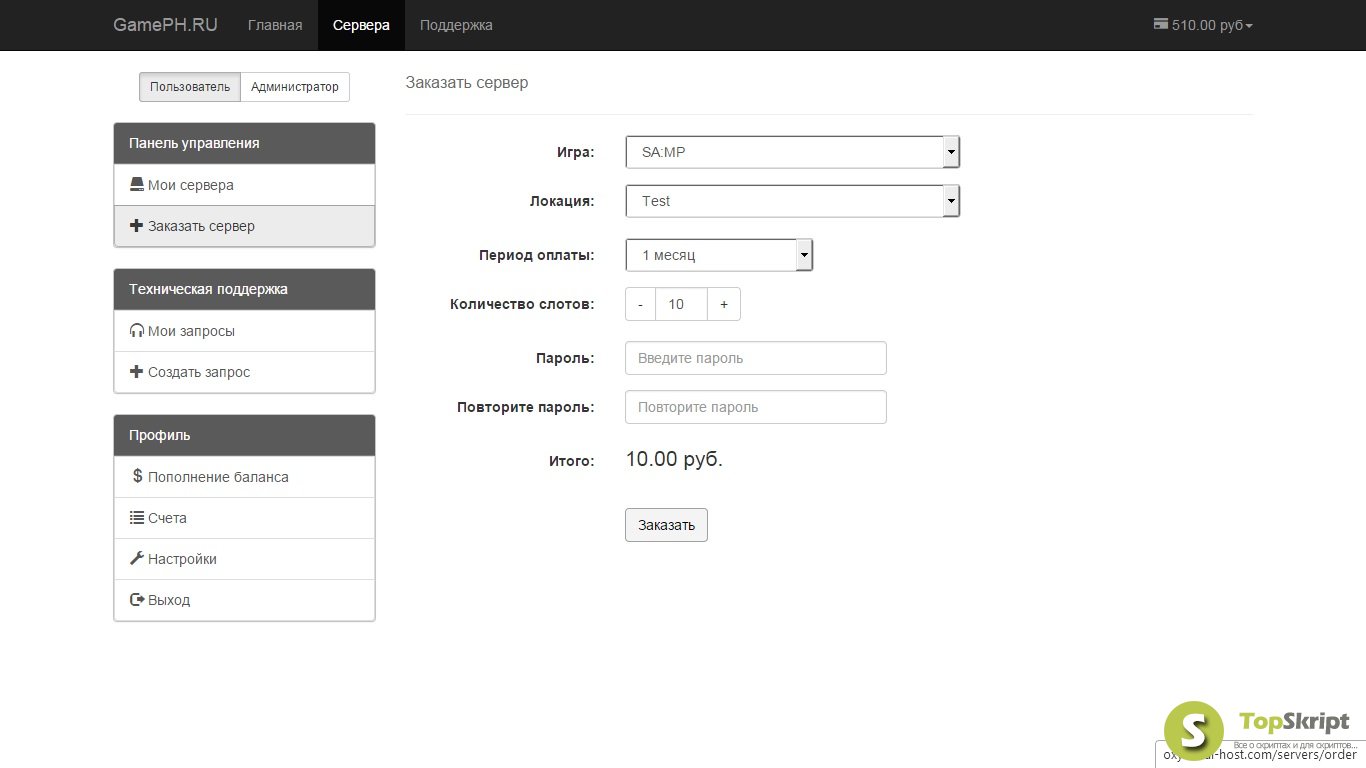Viewport: 1366px width, 768px height.
Task: Click the list icon beside Счета
Action: (x=137, y=518)
